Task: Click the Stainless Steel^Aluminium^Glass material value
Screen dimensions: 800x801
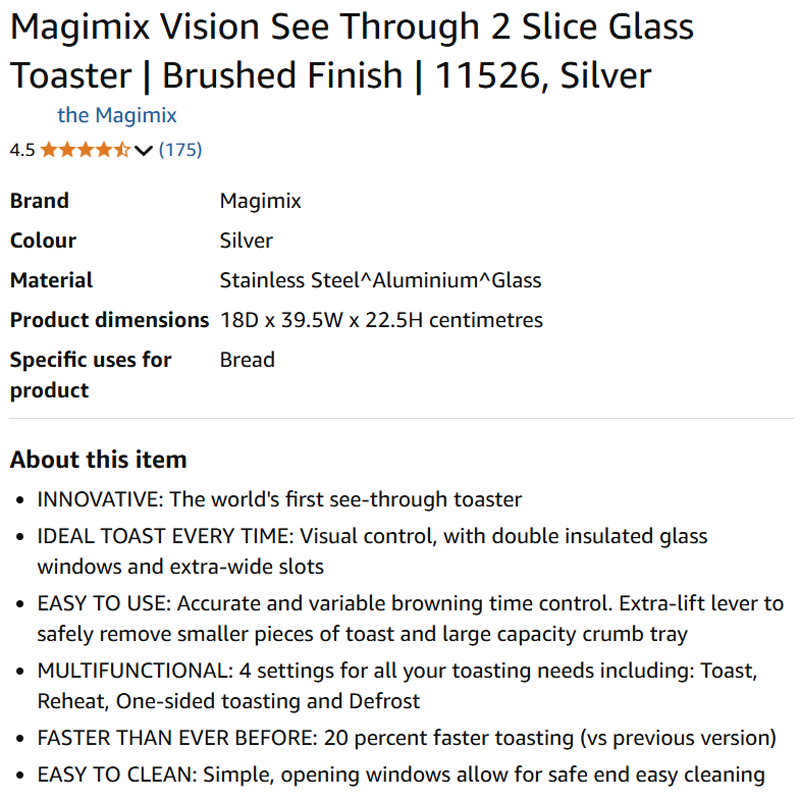Action: 380,281
